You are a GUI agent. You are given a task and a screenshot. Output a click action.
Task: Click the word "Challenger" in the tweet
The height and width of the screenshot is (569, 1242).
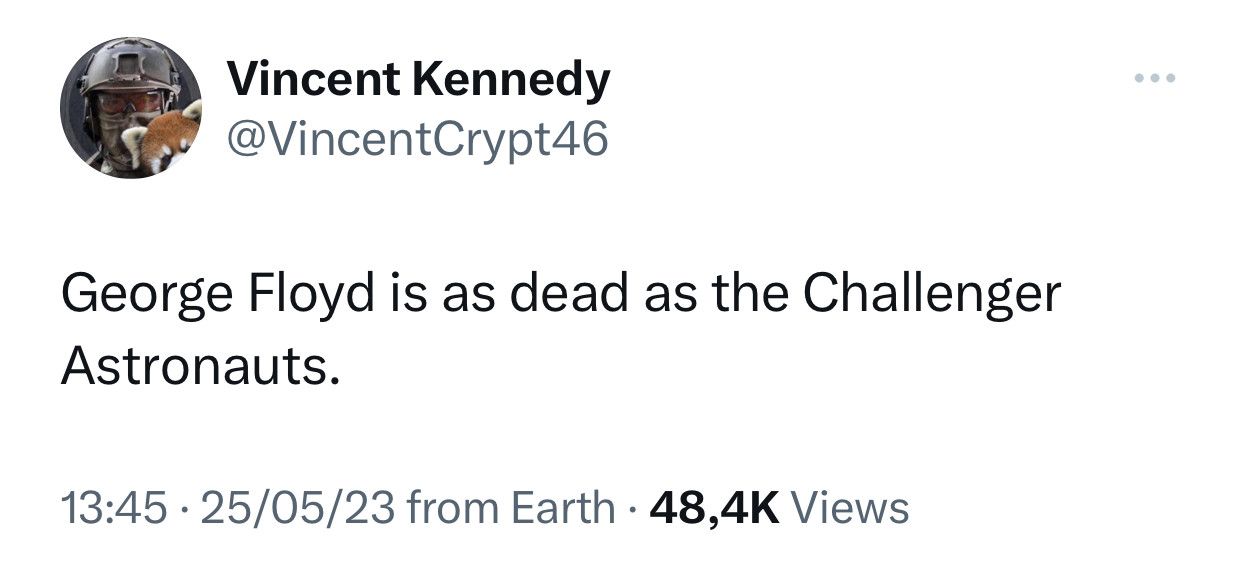pos(932,295)
